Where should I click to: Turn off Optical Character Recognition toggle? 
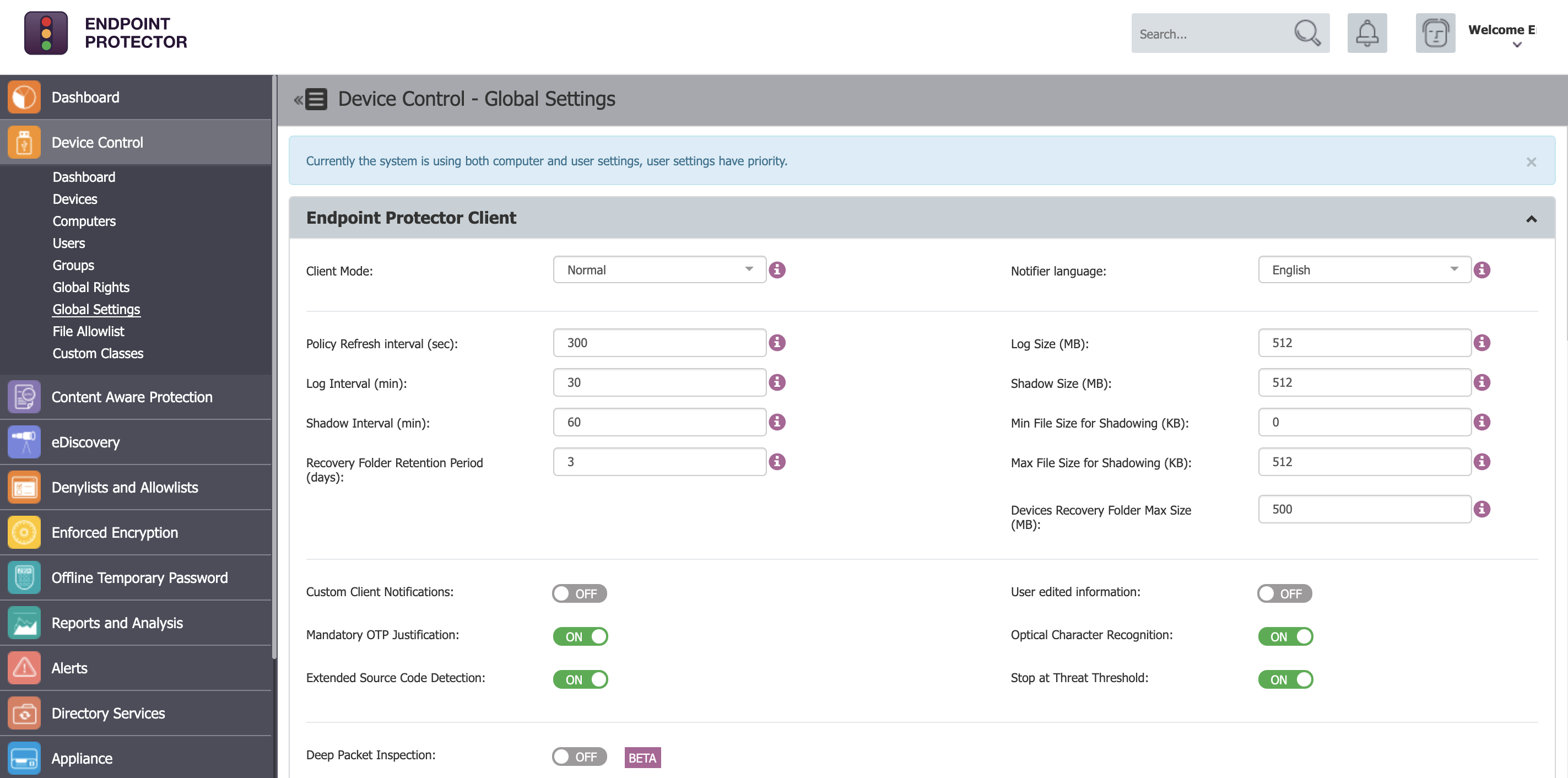click(1285, 636)
